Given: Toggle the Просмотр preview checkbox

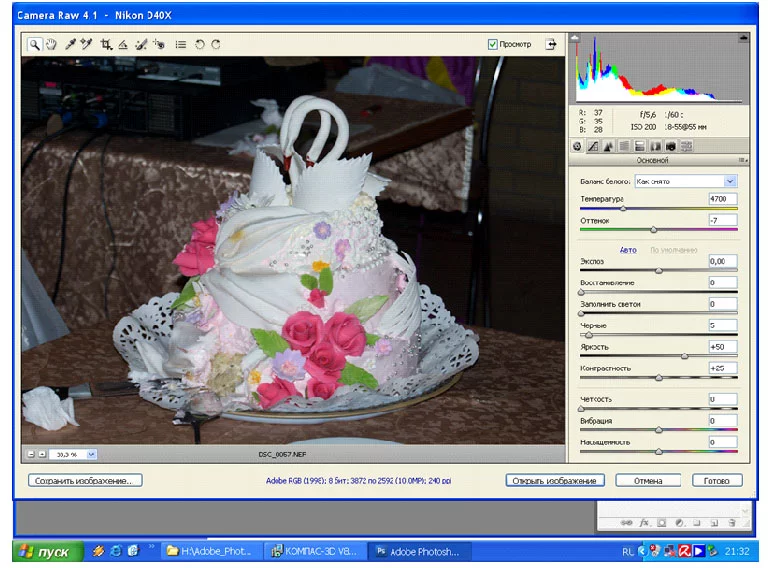Looking at the screenshot, I should [492, 44].
